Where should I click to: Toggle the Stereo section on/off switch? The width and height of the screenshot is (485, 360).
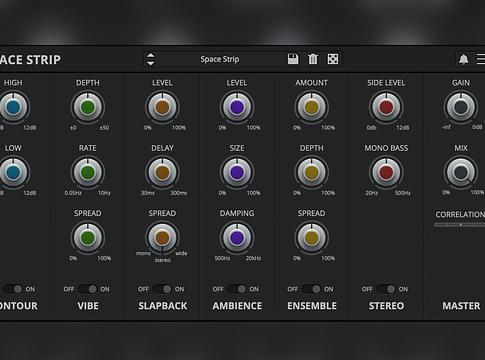pyautogui.click(x=386, y=289)
